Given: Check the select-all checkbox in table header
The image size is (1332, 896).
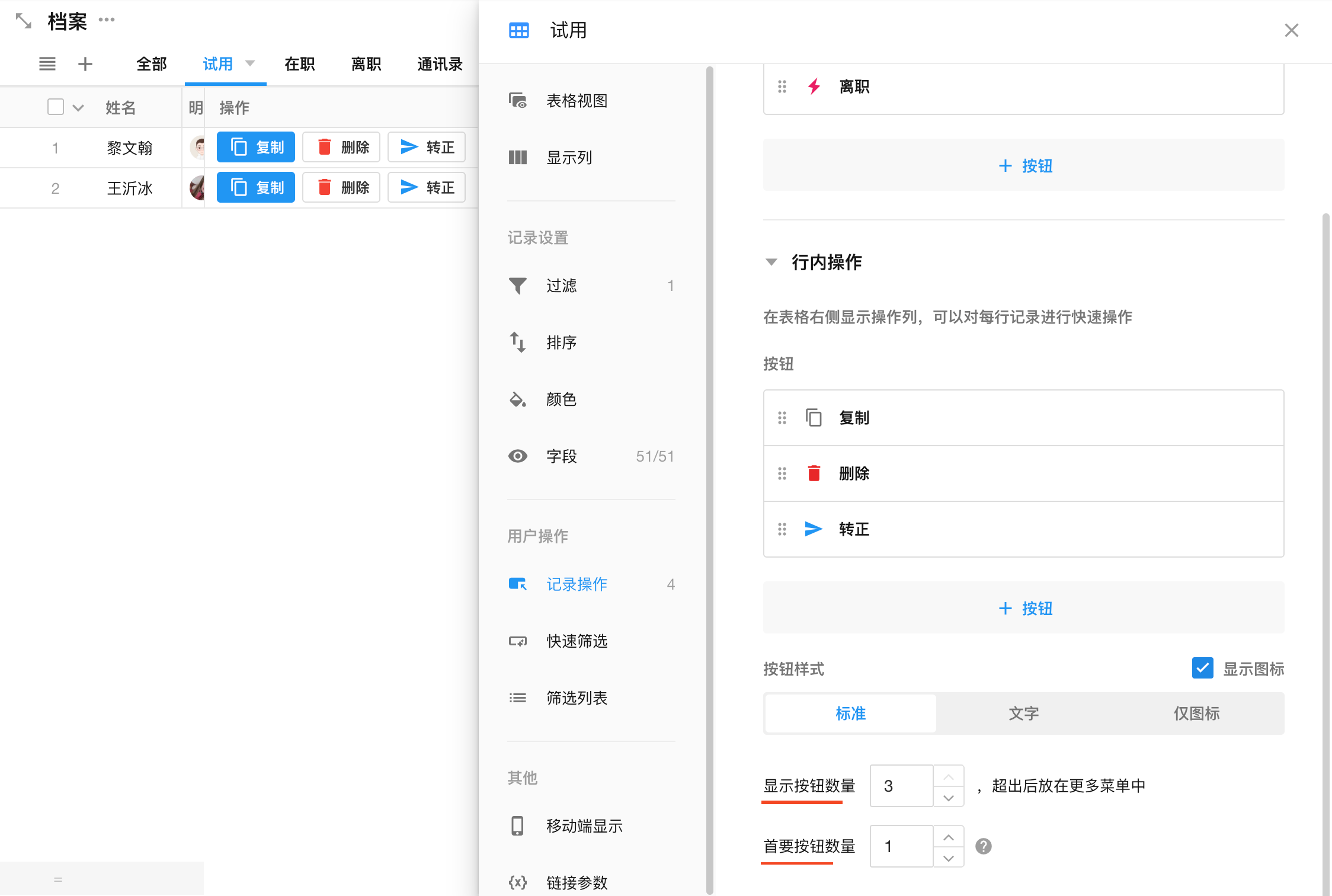Looking at the screenshot, I should tap(56, 107).
